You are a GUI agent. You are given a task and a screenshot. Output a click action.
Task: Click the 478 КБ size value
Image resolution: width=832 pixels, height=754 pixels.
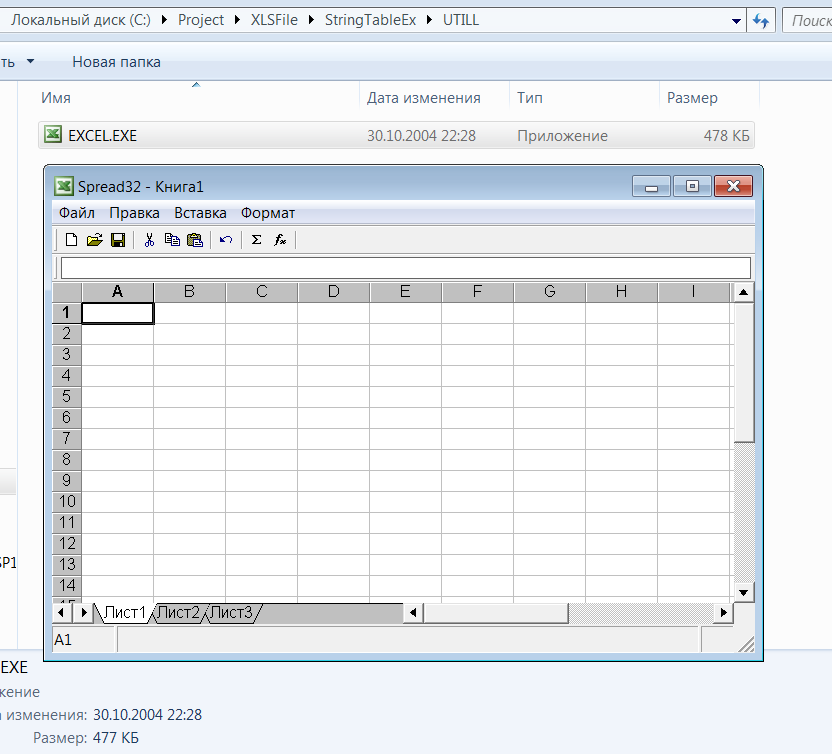click(726, 136)
